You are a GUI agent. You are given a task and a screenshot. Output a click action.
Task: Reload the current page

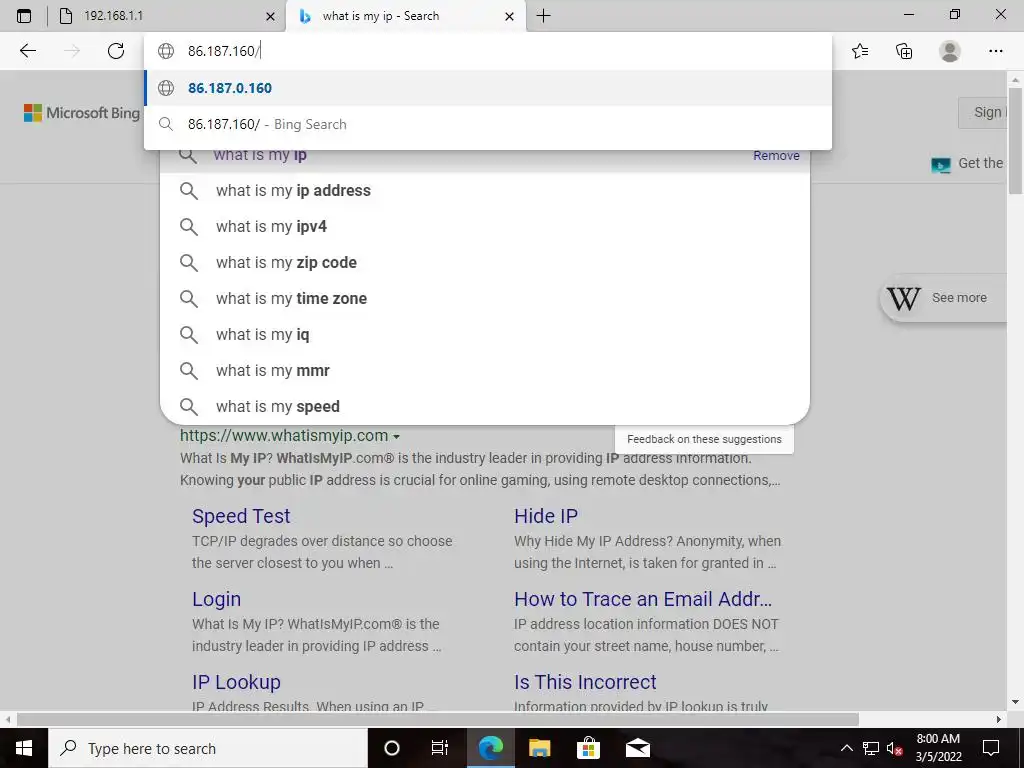(x=116, y=50)
